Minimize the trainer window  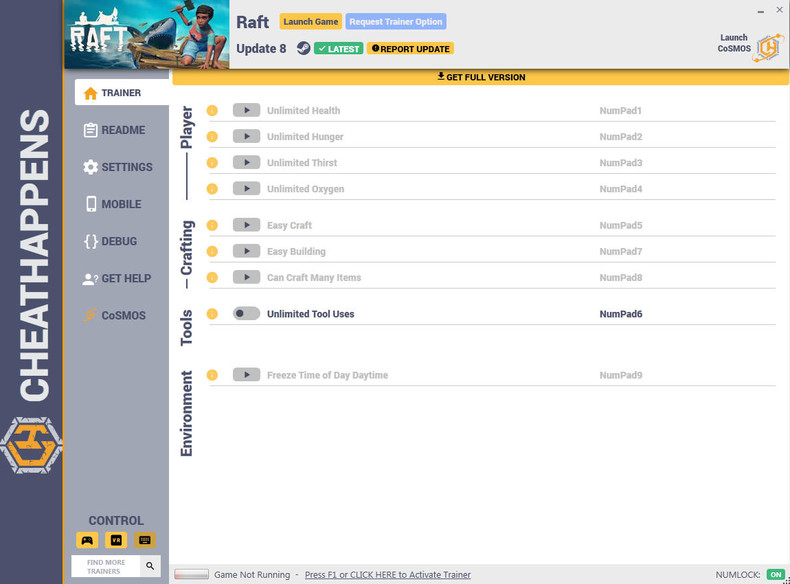(760, 11)
